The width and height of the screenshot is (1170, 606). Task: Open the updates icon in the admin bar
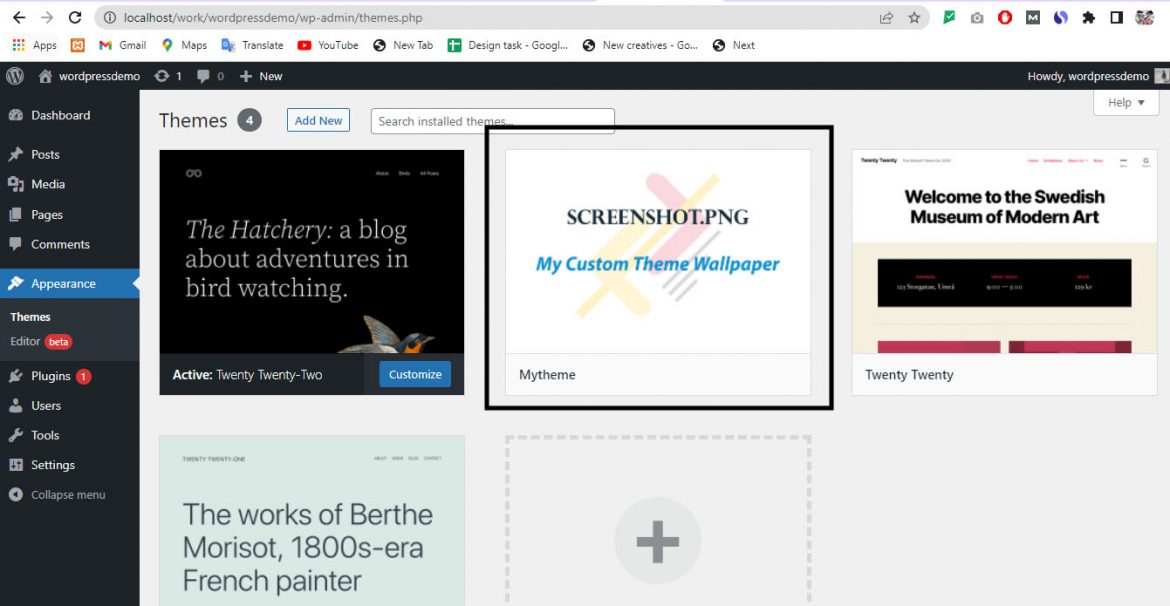click(162, 75)
